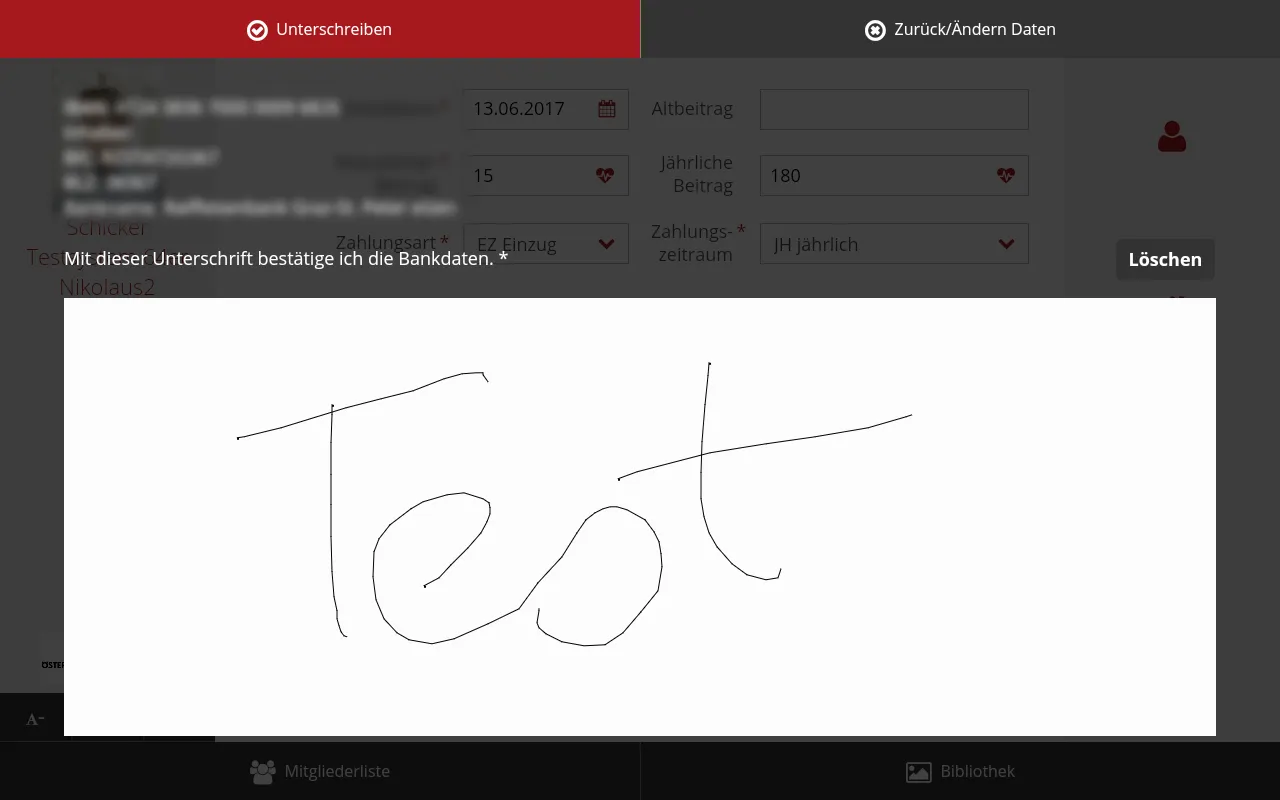The height and width of the screenshot is (800, 1280).
Task: Clear the signature with Löschen
Action: point(1165,259)
